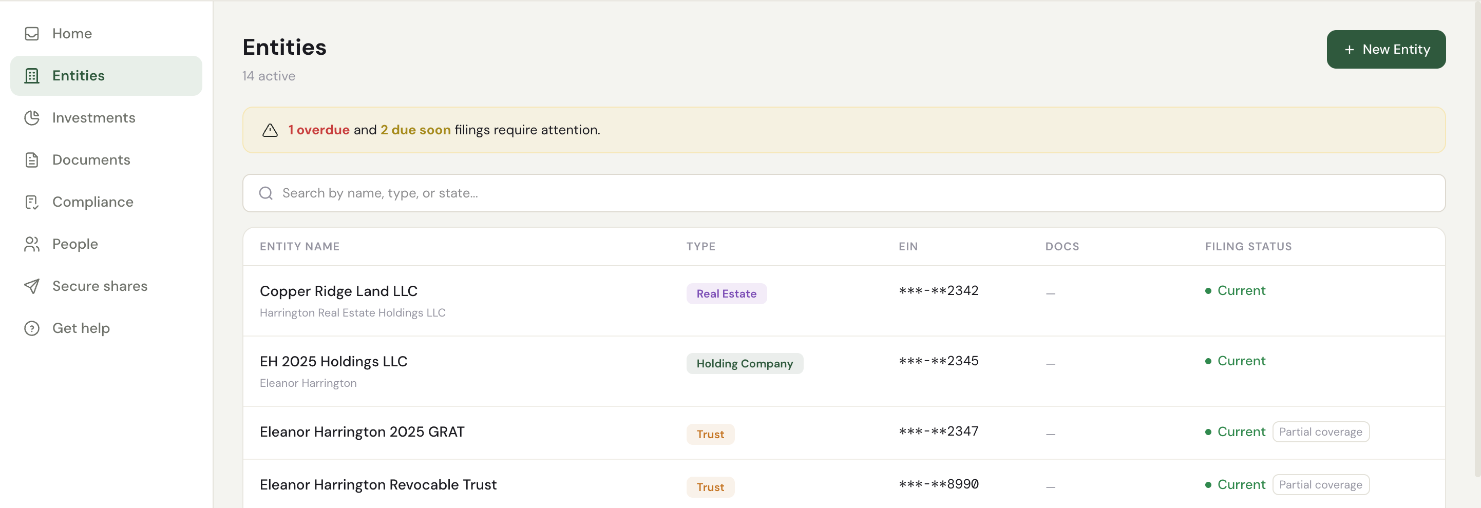The image size is (1481, 508).
Task: Click the Get help question mark icon
Action: (x=32, y=327)
